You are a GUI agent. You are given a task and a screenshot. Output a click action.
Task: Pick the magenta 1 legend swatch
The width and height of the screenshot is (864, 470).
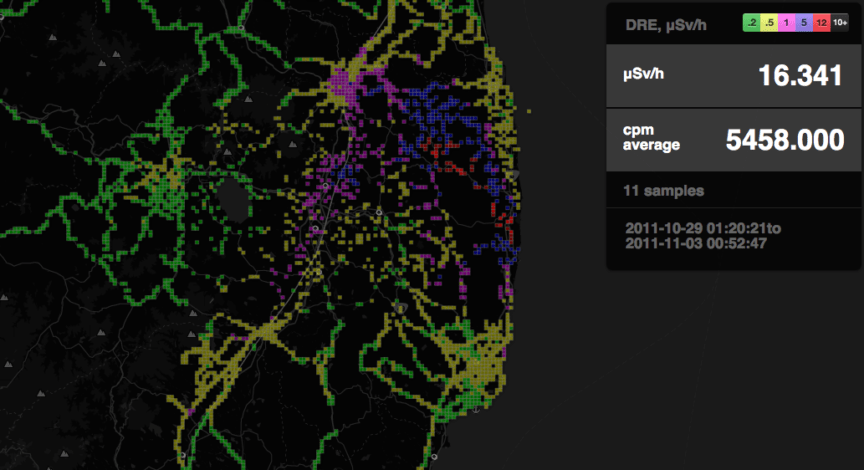pos(788,22)
